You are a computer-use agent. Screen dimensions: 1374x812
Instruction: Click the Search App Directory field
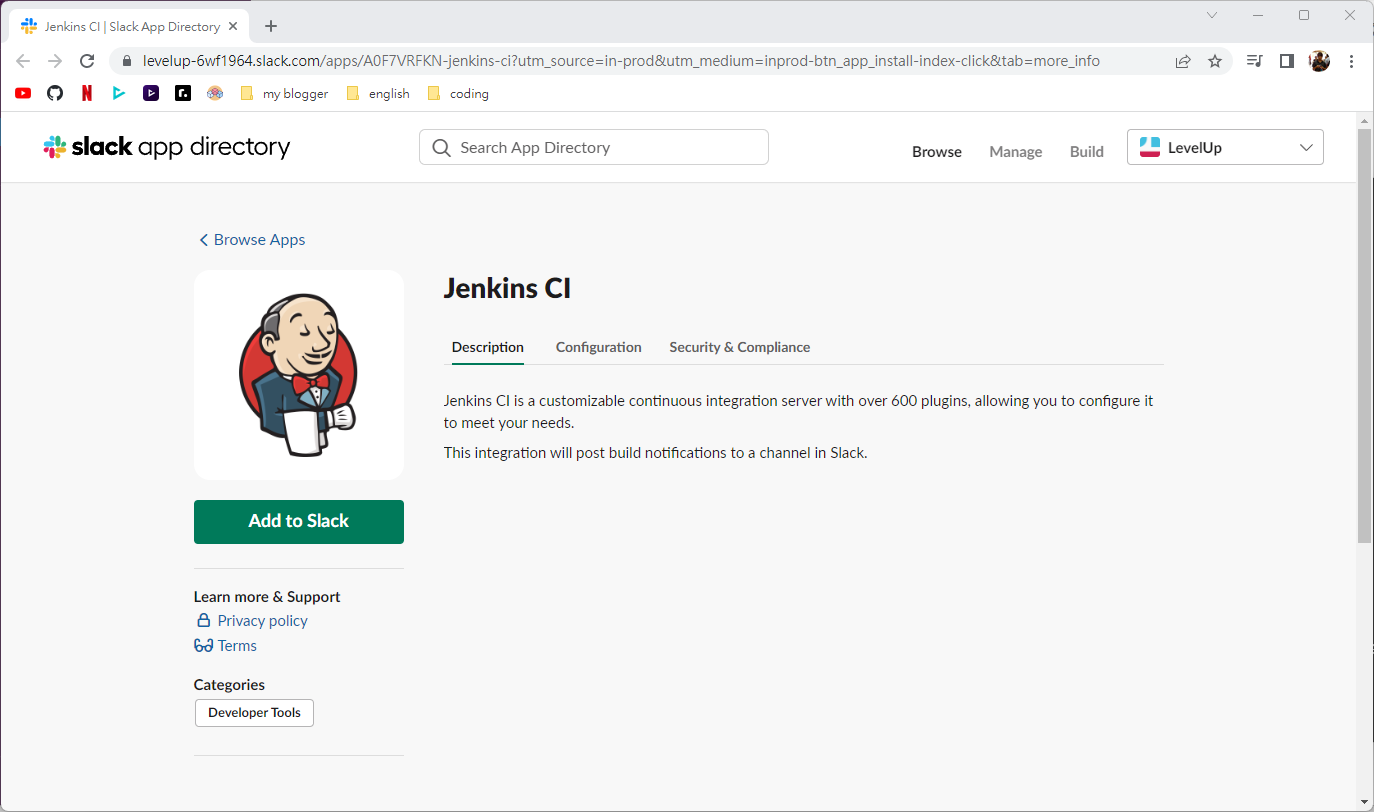pos(594,147)
